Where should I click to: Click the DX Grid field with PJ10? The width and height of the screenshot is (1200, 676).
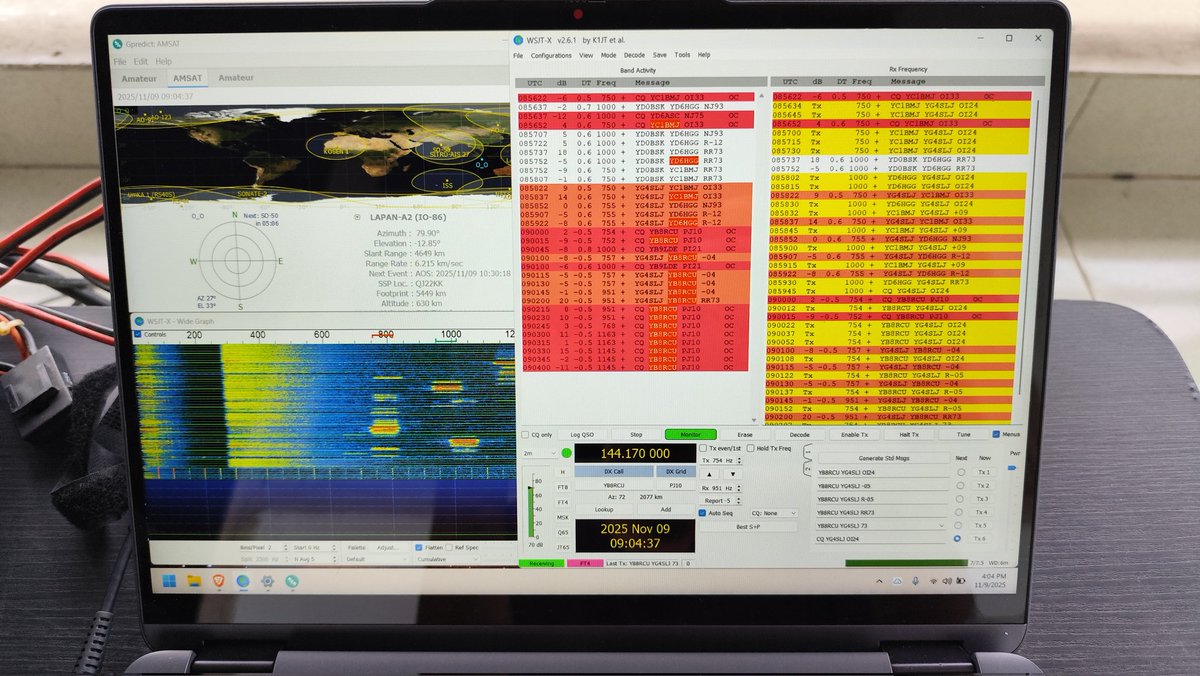pyautogui.click(x=675, y=485)
